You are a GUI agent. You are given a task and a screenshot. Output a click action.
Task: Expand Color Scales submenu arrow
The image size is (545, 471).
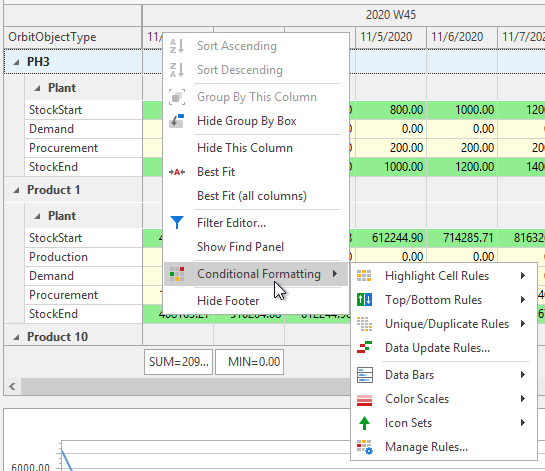coord(523,399)
